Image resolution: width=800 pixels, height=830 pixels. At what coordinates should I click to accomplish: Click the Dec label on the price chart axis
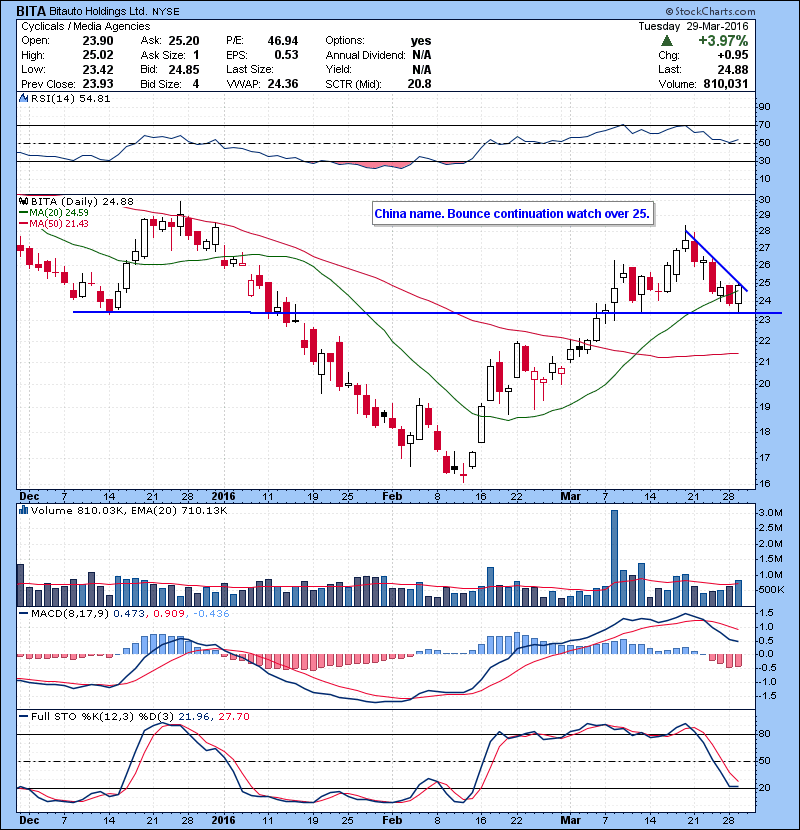point(29,497)
